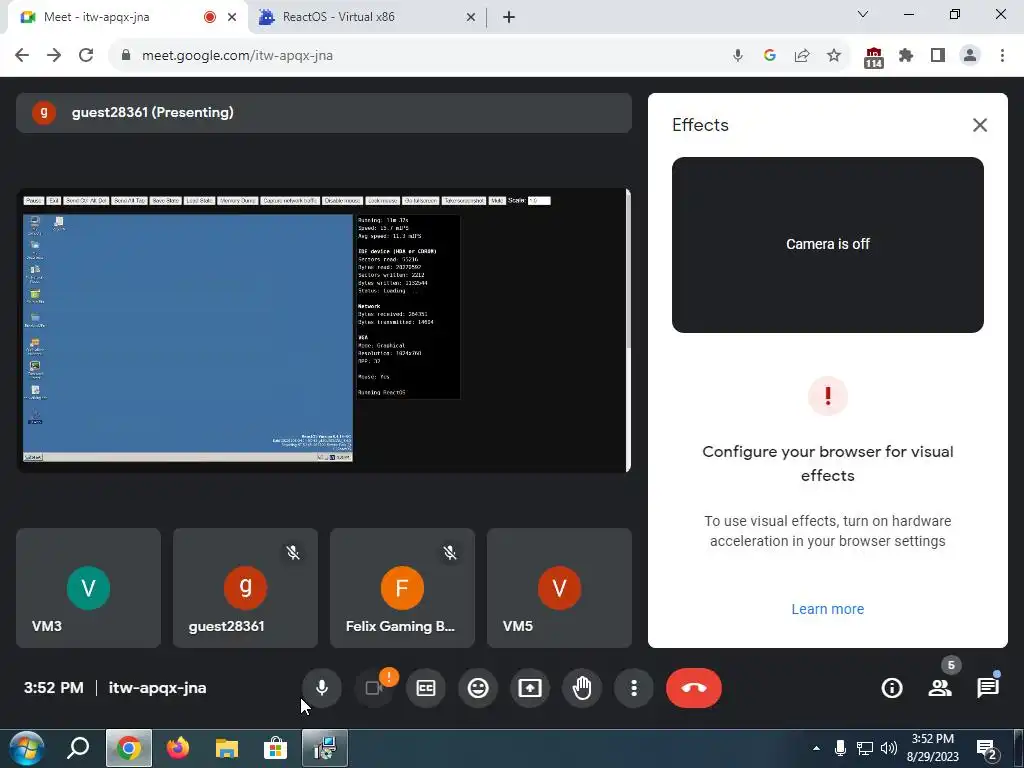Bookmark this page with star icon

tap(834, 56)
